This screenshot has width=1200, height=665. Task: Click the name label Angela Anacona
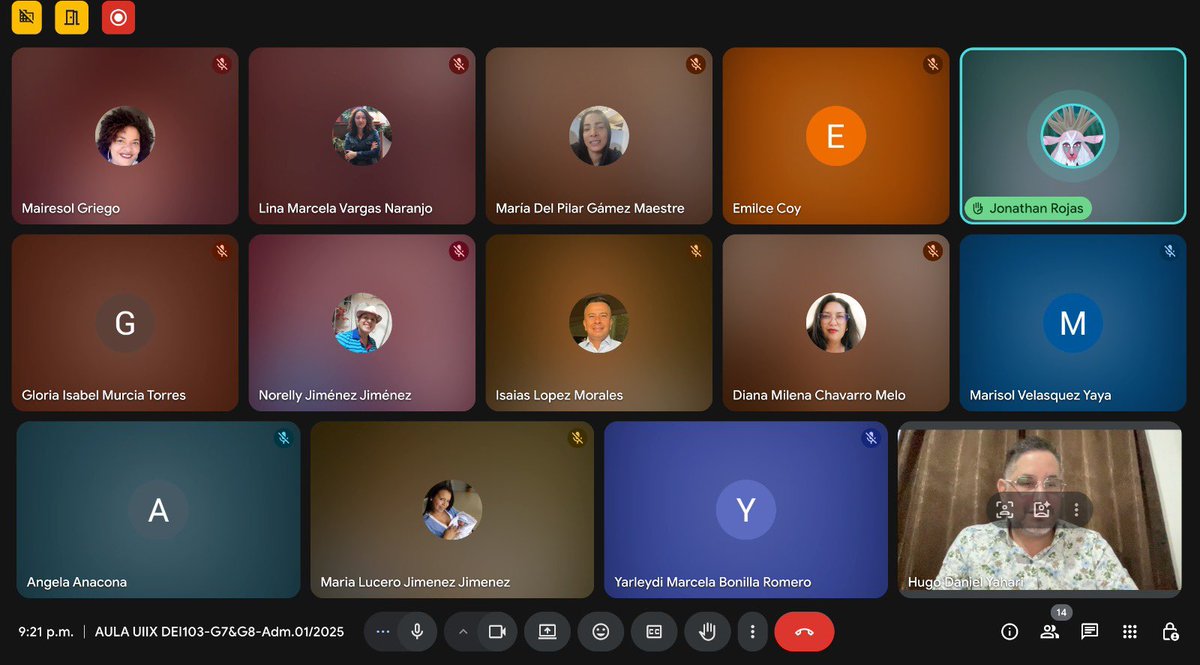coord(77,582)
